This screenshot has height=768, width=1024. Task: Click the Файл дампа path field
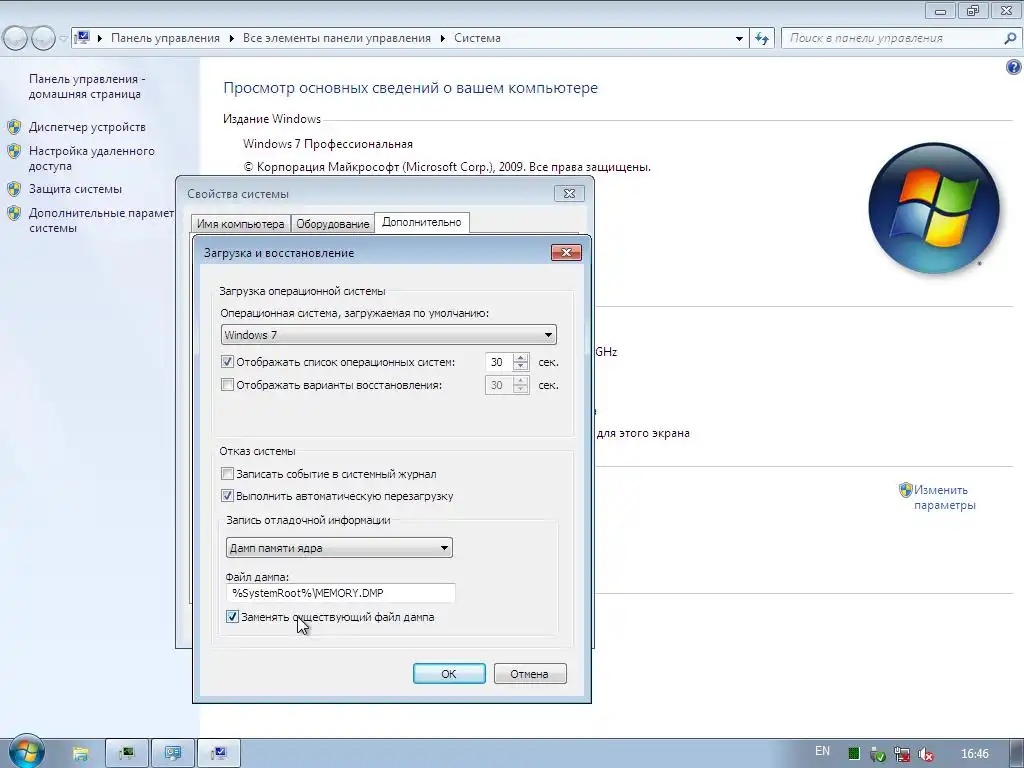[x=340, y=593]
